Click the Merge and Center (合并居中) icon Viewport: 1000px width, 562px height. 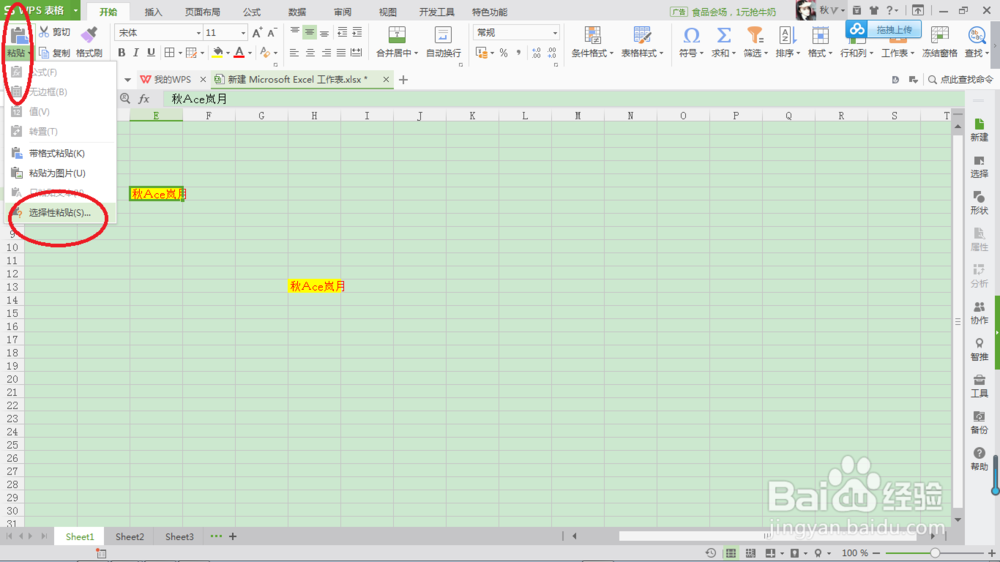coord(397,35)
